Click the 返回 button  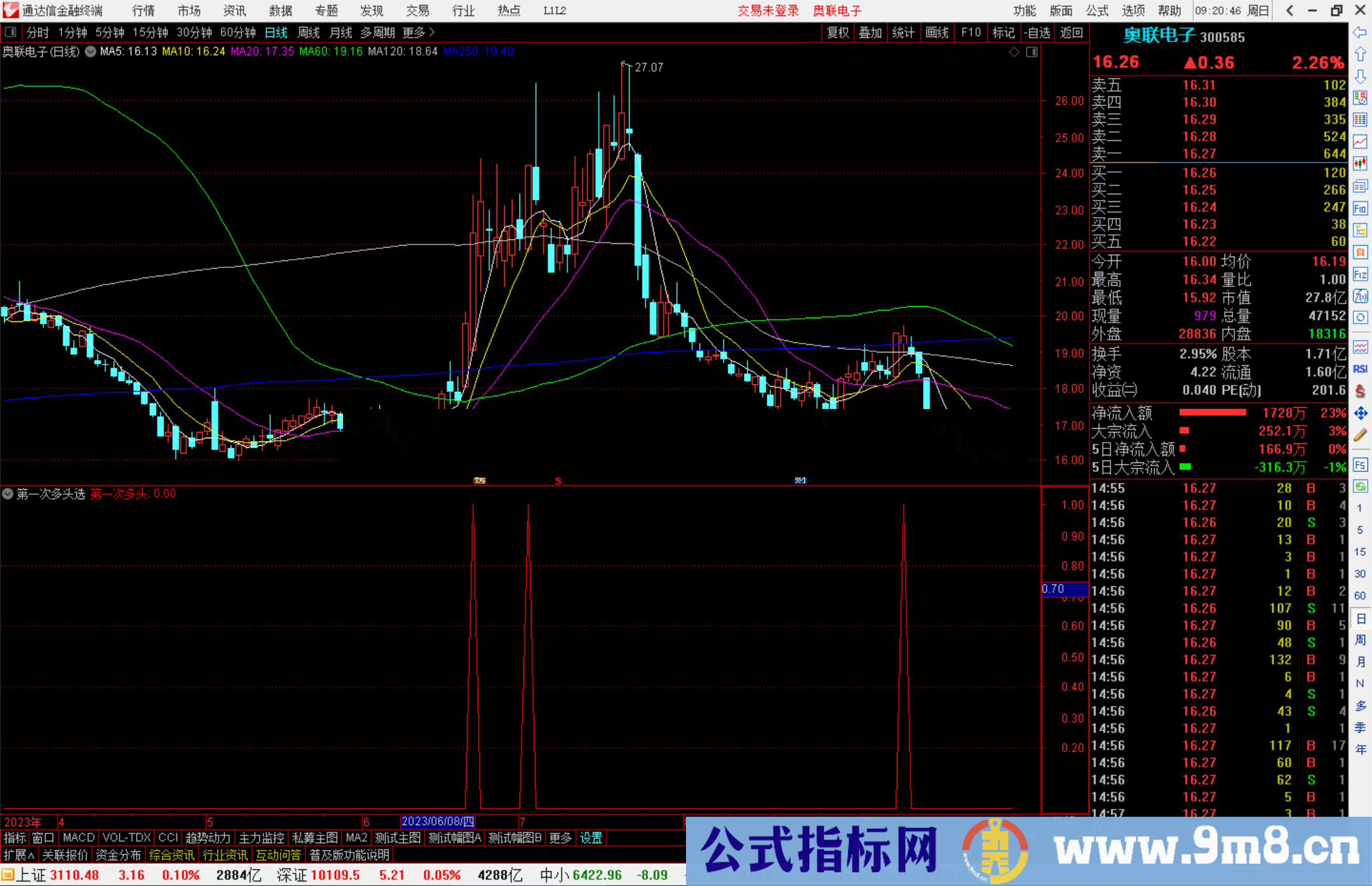(x=1072, y=32)
